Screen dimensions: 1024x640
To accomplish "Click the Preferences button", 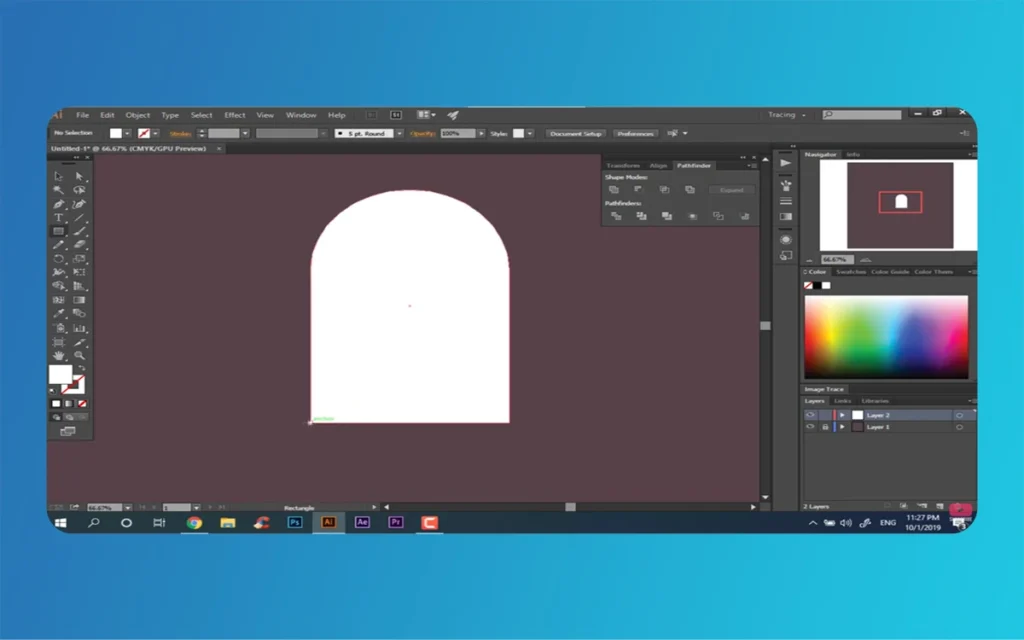I will [635, 133].
